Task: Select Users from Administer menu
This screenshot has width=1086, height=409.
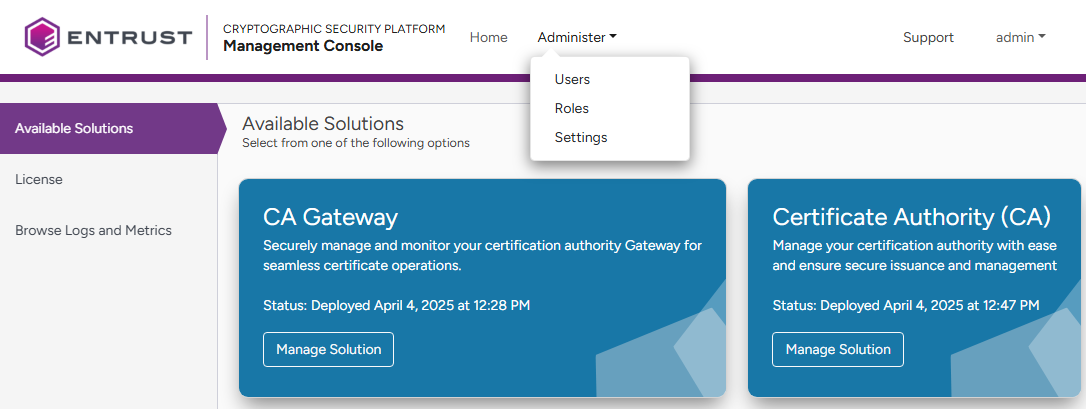Action: tap(572, 79)
